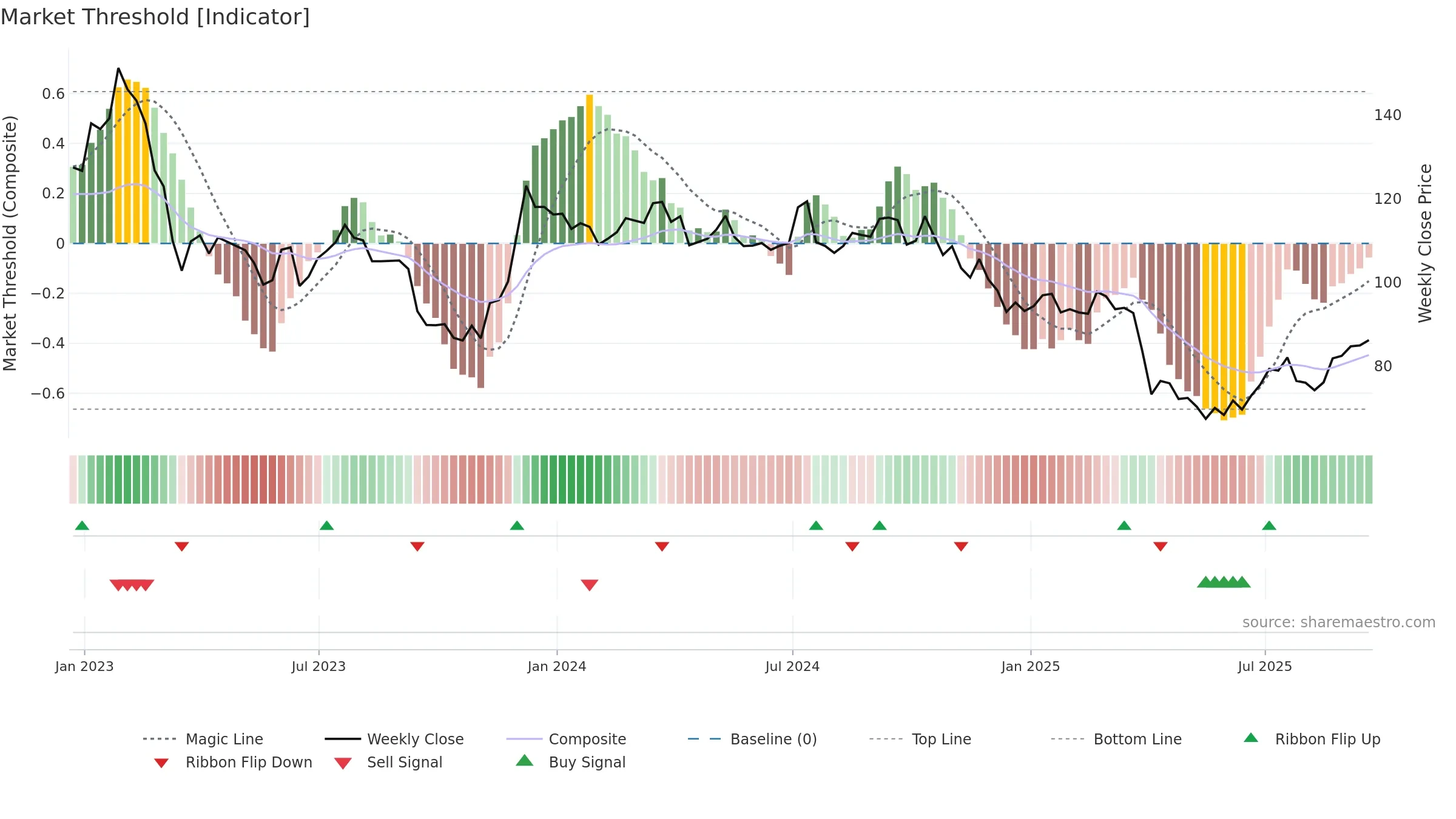1456x819 pixels.
Task: Select the Ribbon Flip Up triangle at Jul 2025
Action: tap(1269, 525)
